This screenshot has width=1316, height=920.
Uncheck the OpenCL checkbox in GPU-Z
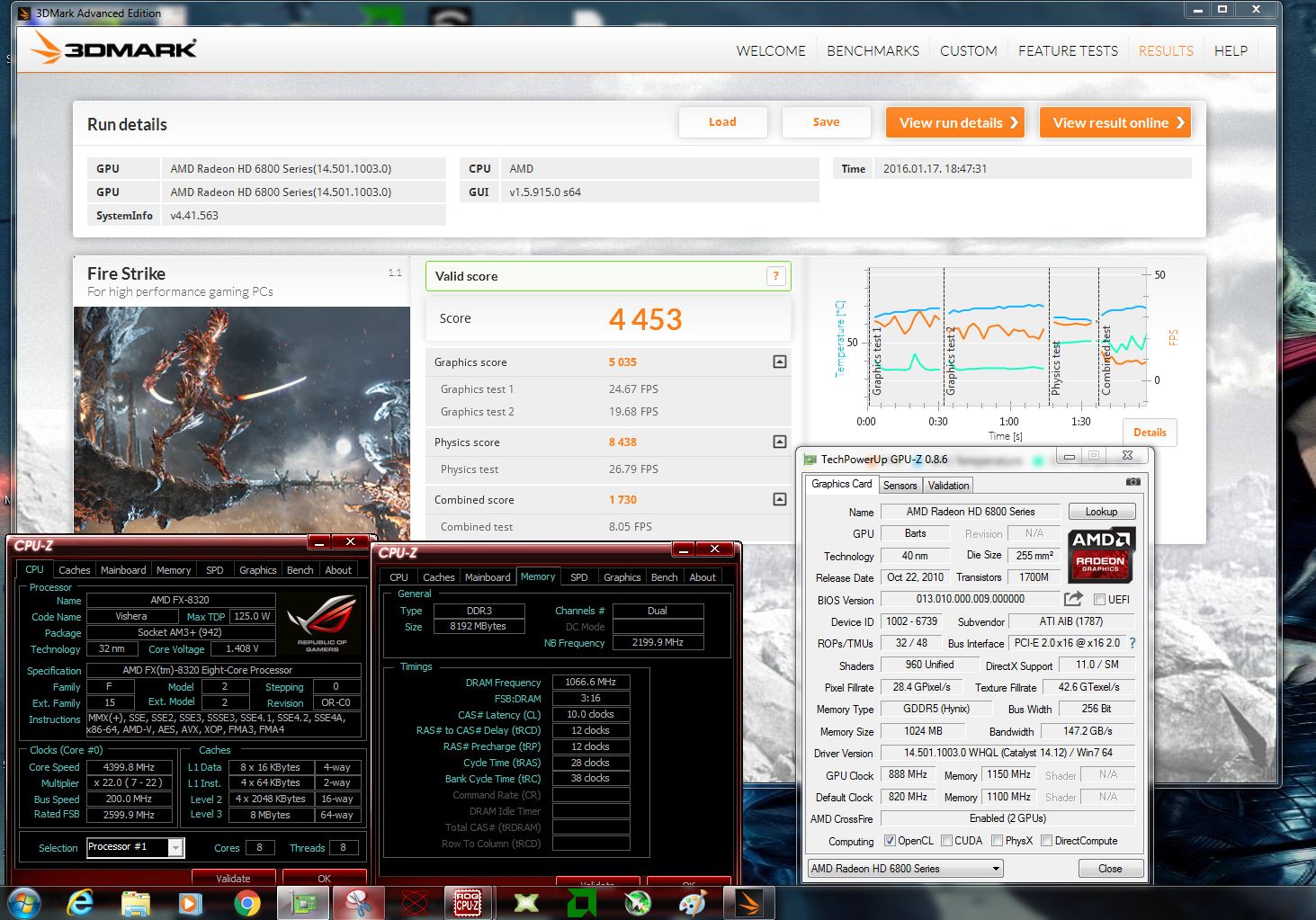890,841
